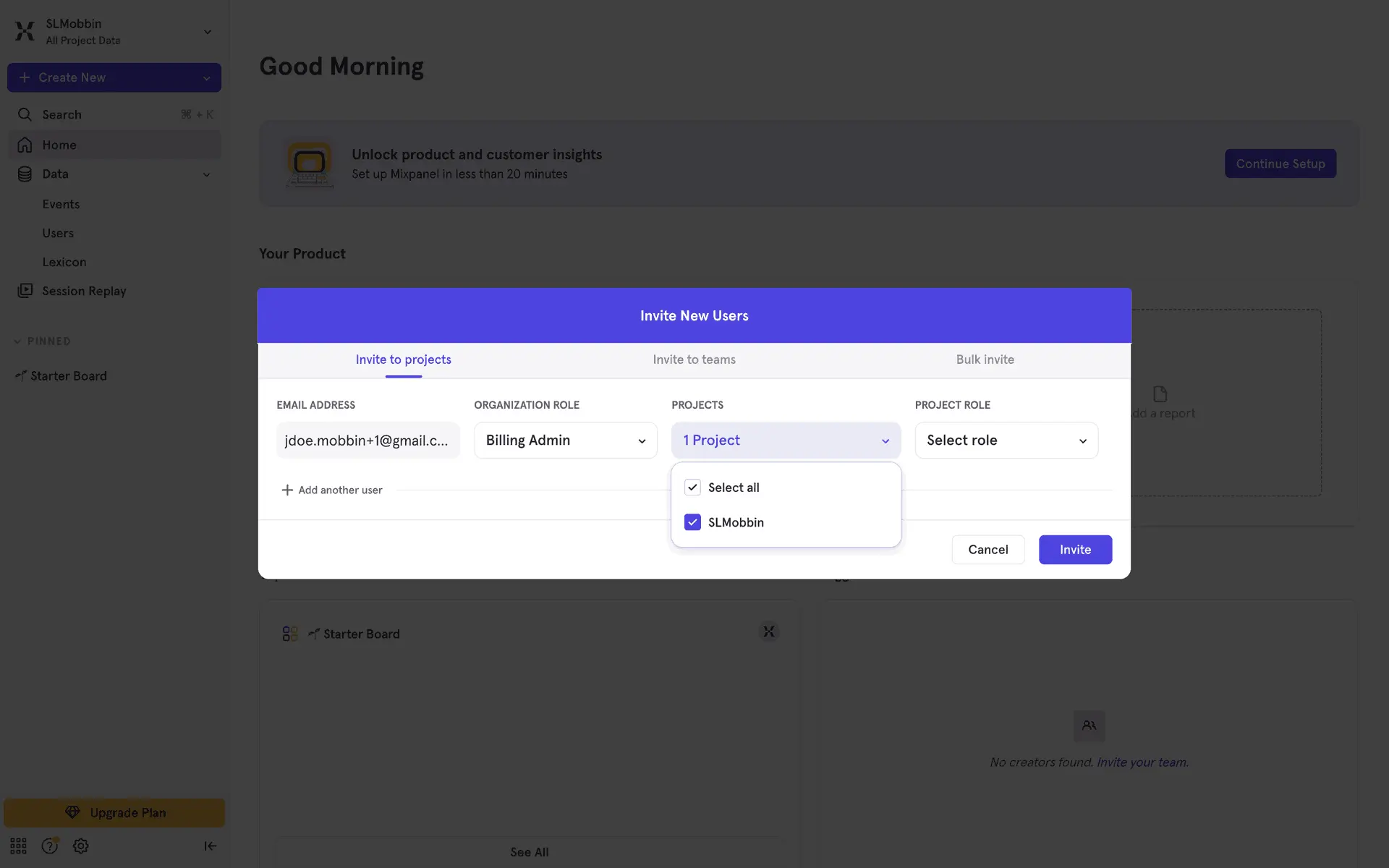
Task: Switch to Invite to teams tab
Action: coord(694,359)
